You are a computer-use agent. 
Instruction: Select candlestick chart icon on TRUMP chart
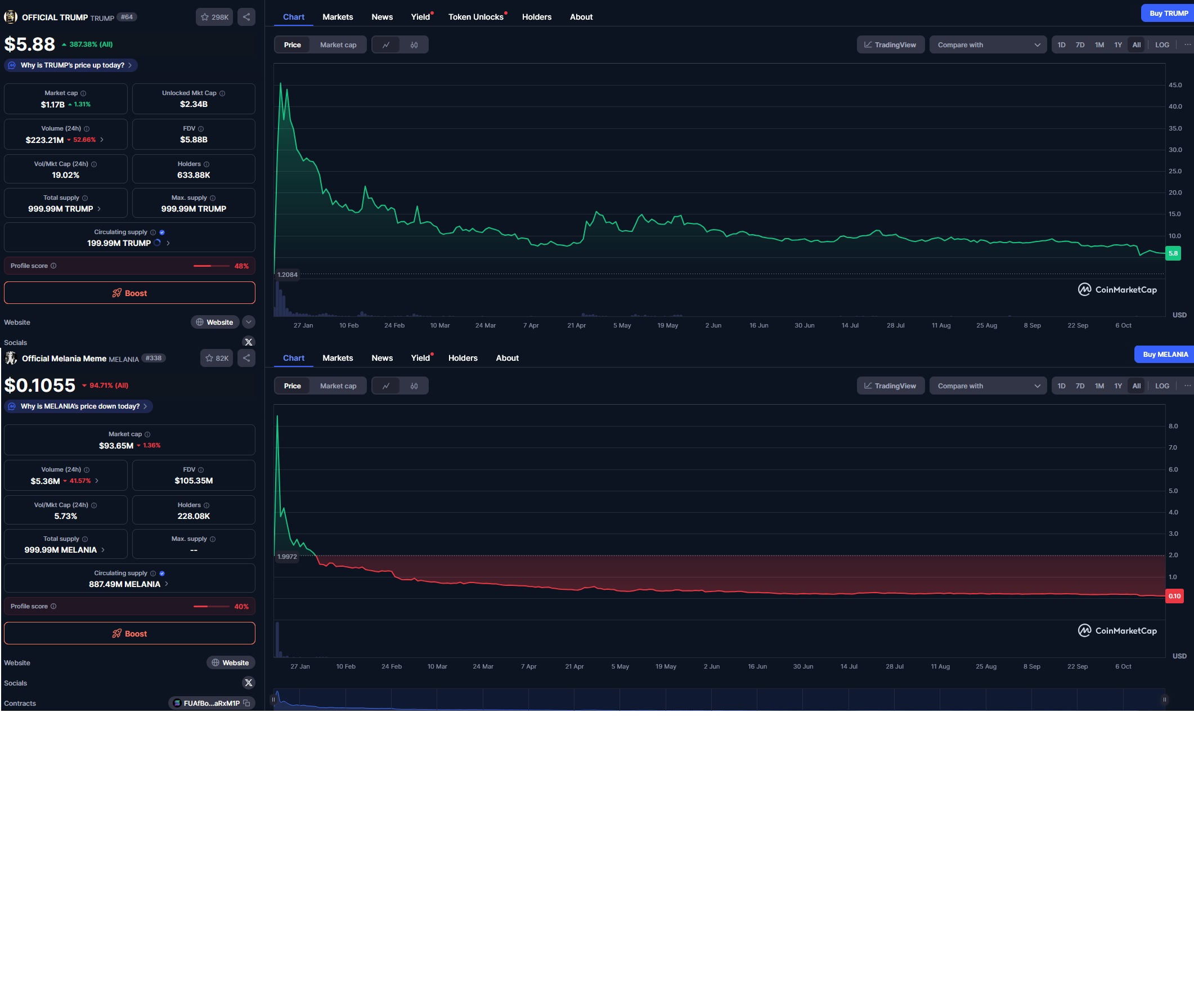(414, 44)
